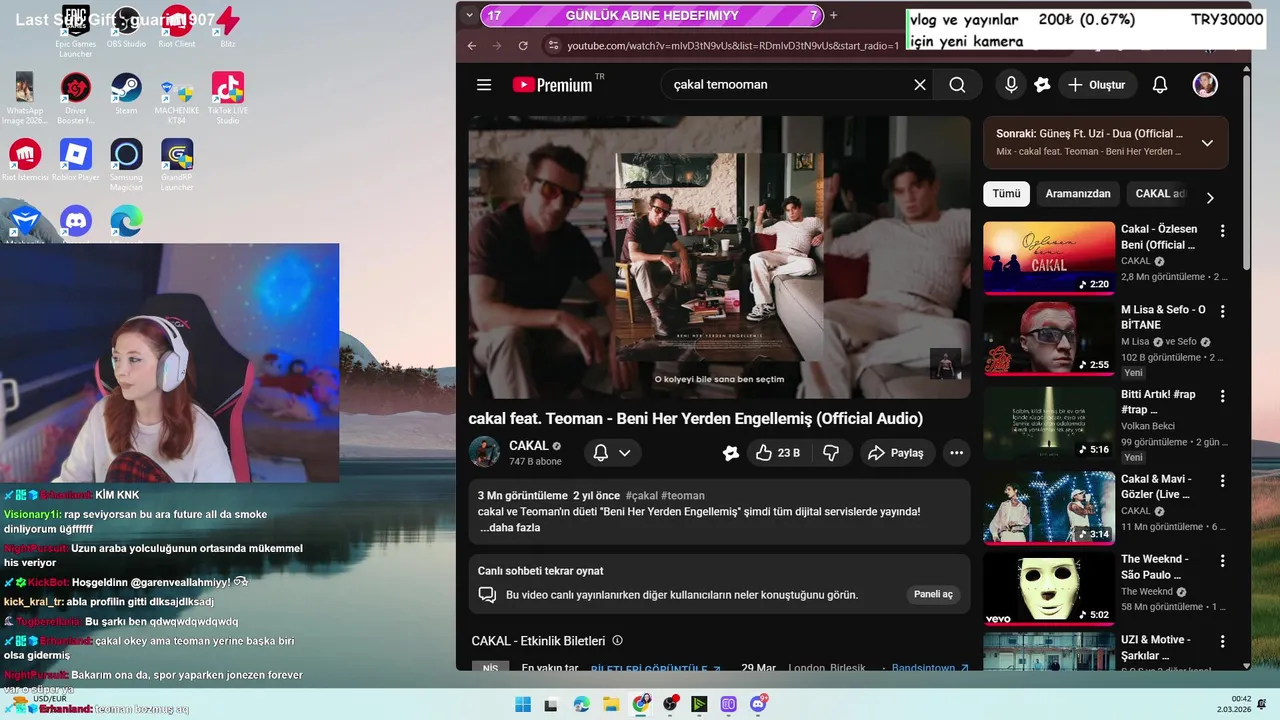The image size is (1280, 720).
Task: Open The Weeknd - São Paulo video title
Action: [1155, 567]
